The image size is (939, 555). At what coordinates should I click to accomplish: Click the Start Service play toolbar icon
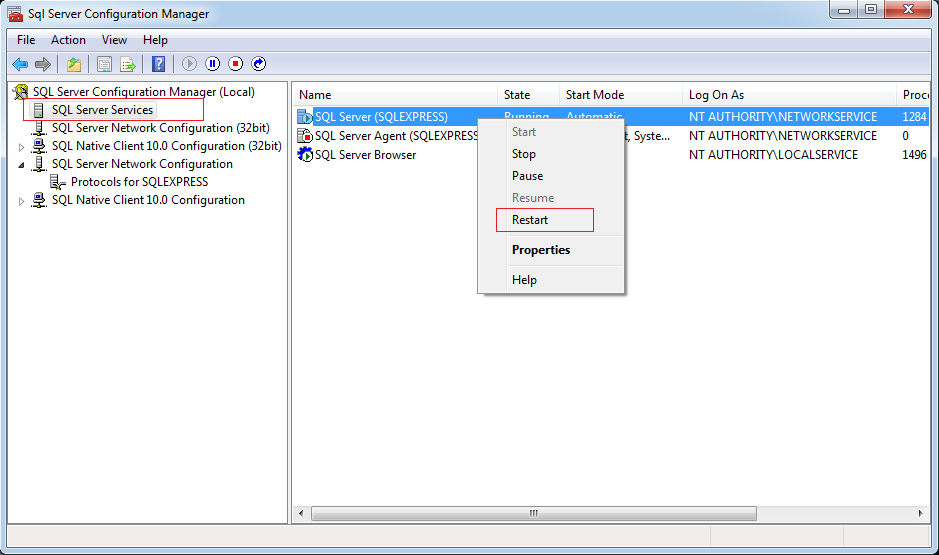(189, 63)
